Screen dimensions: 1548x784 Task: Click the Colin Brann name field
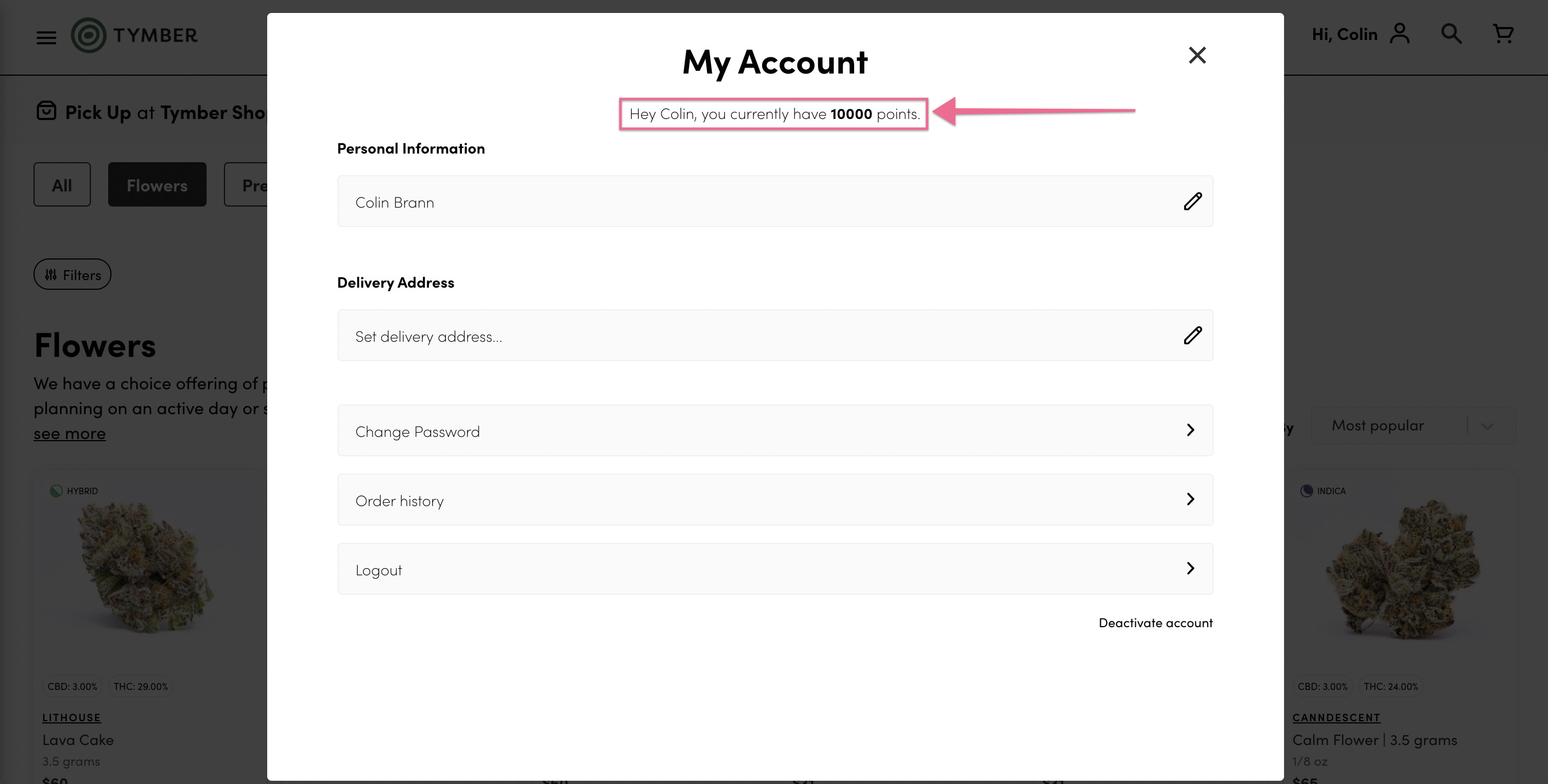coord(775,201)
